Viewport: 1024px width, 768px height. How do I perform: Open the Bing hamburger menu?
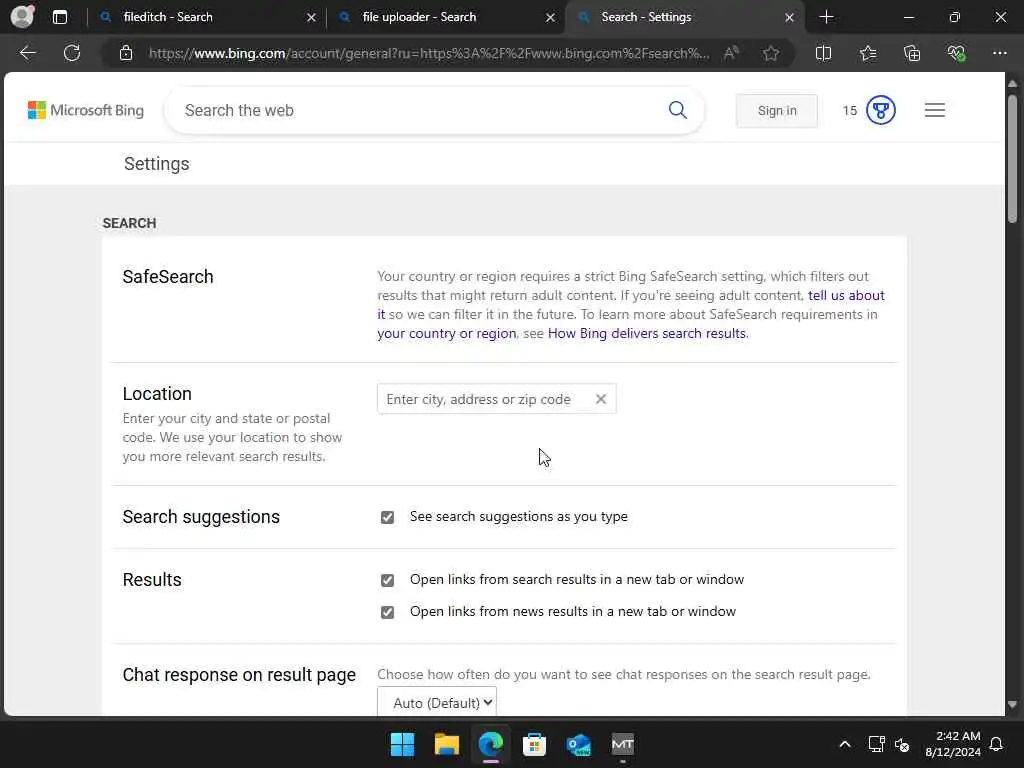[x=935, y=110]
